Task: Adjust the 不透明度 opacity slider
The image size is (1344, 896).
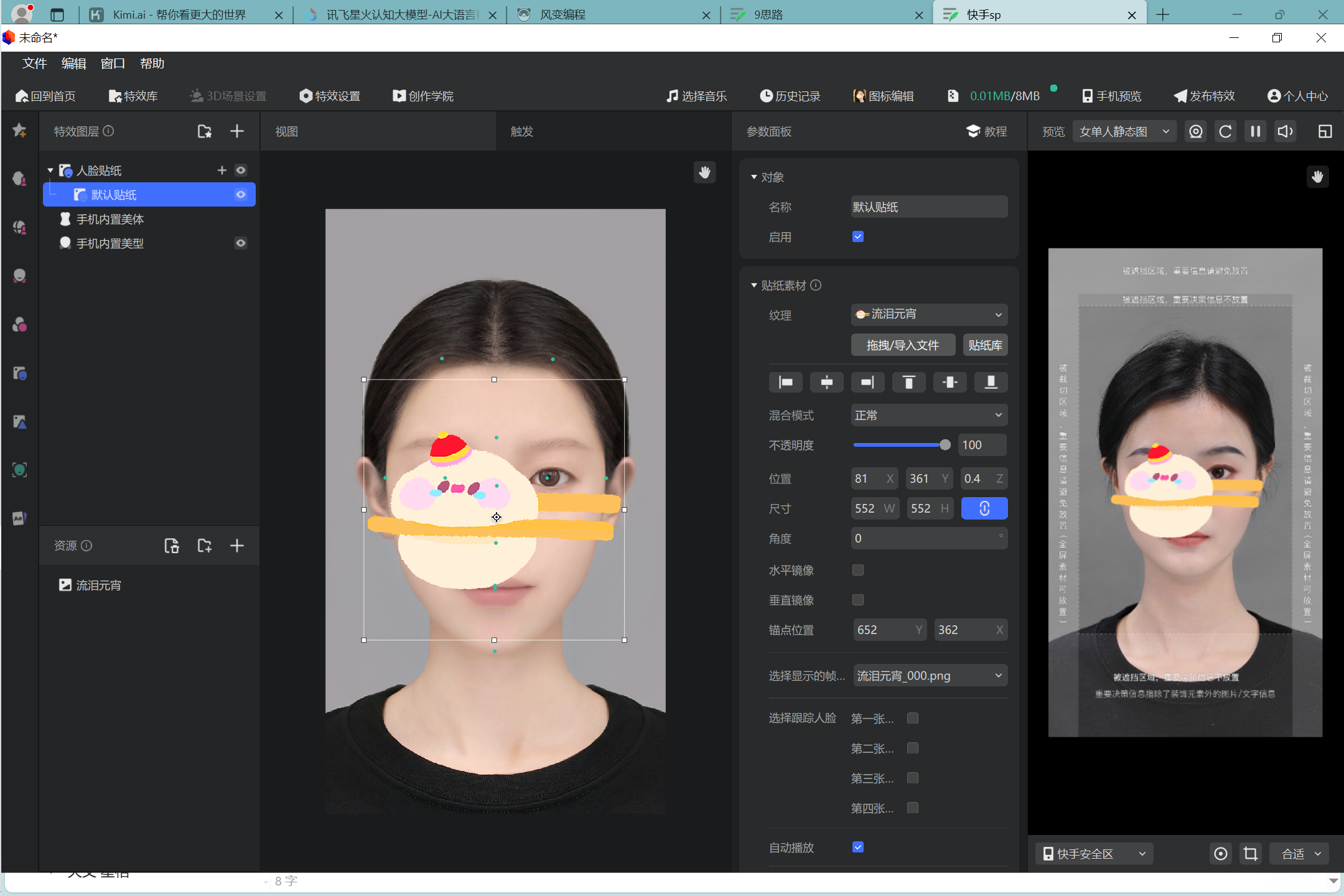Action: pos(901,445)
